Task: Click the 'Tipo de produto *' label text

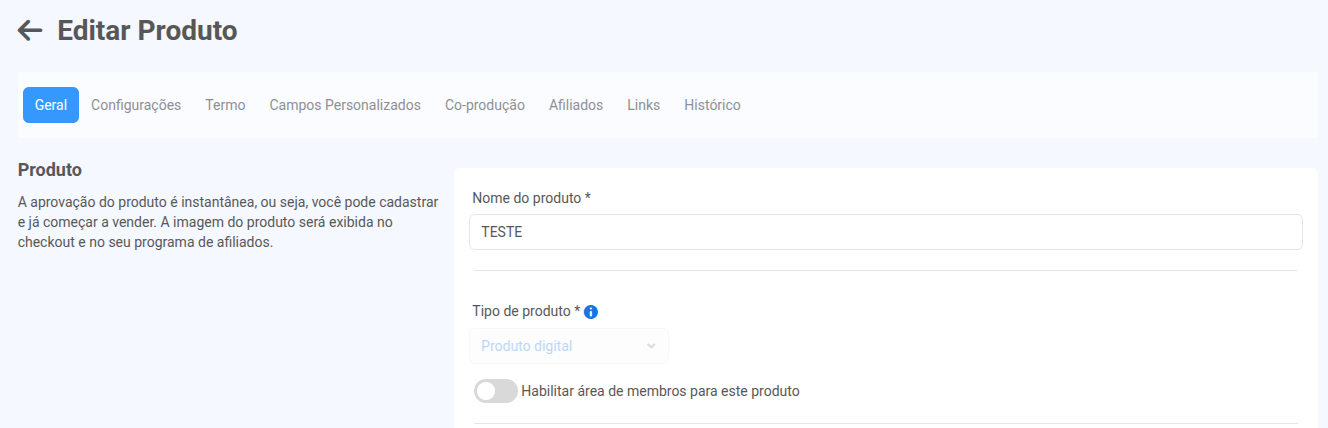Action: (526, 311)
